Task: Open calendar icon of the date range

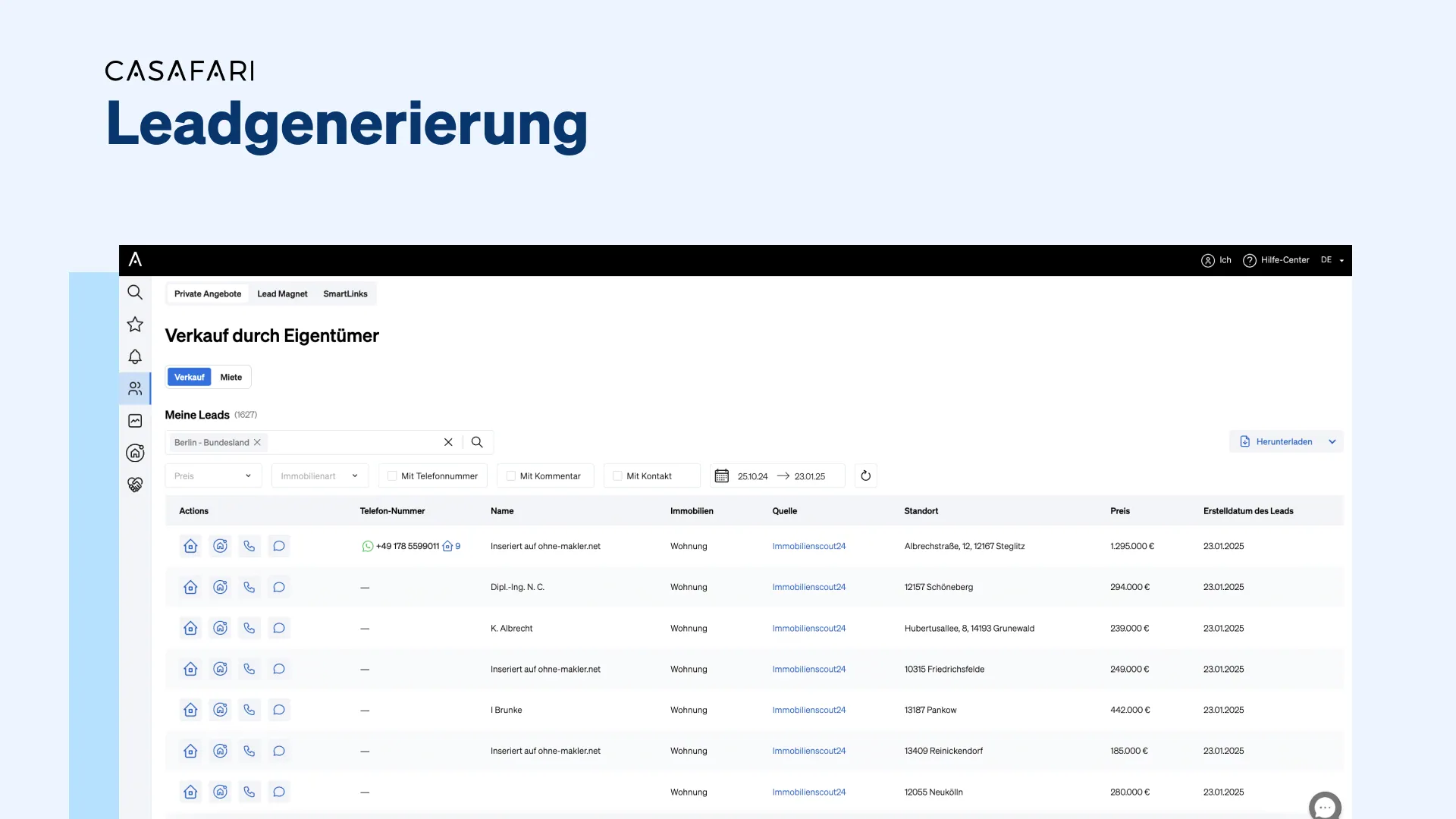Action: click(x=722, y=475)
